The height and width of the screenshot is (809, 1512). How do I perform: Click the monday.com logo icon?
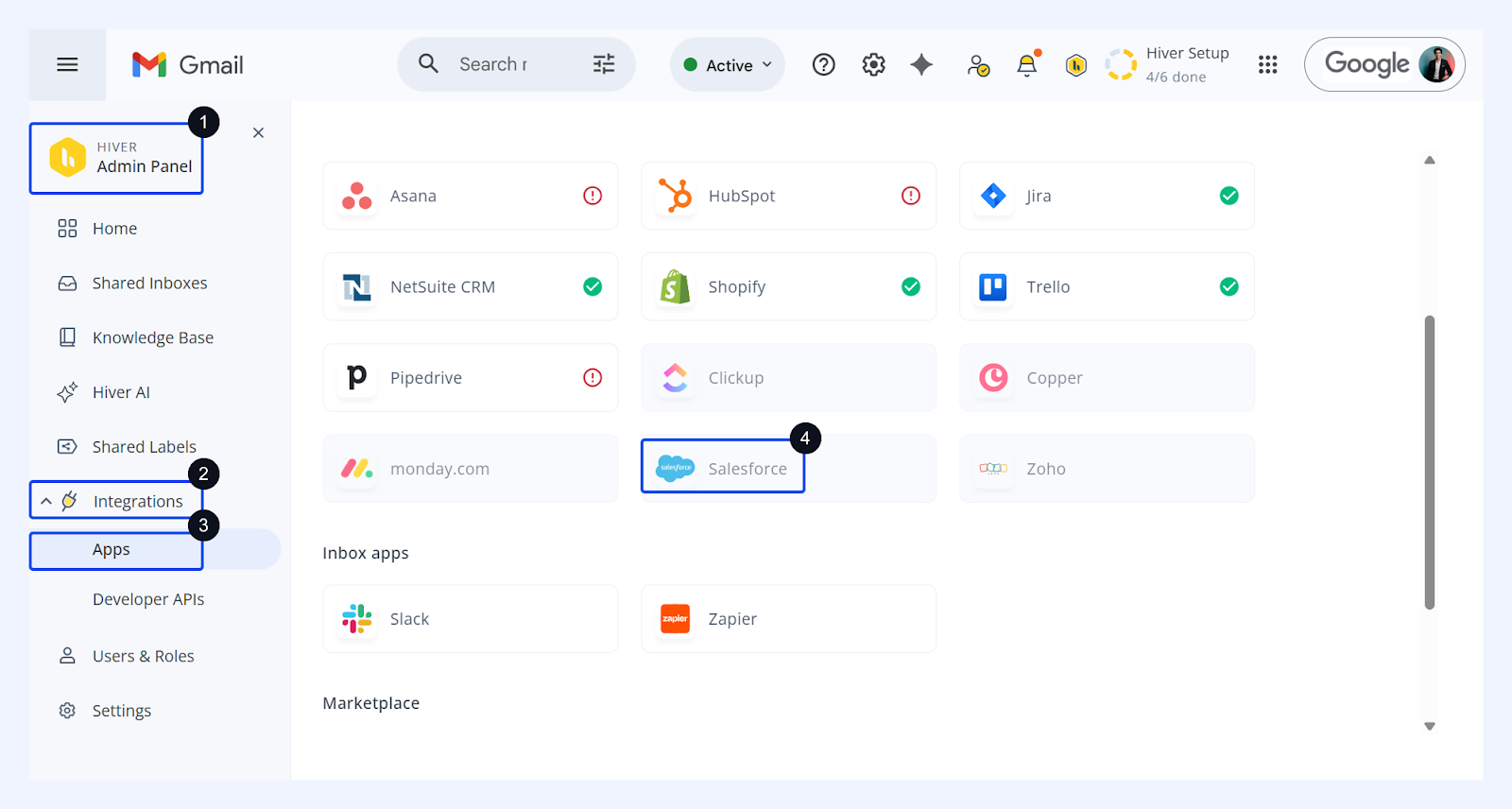[x=357, y=469]
